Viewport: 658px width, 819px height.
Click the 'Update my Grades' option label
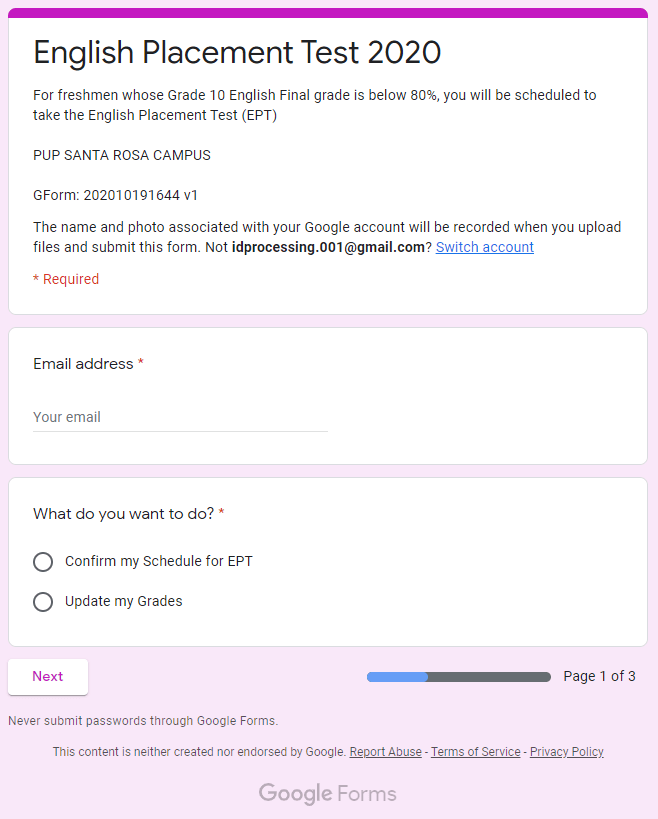click(123, 602)
